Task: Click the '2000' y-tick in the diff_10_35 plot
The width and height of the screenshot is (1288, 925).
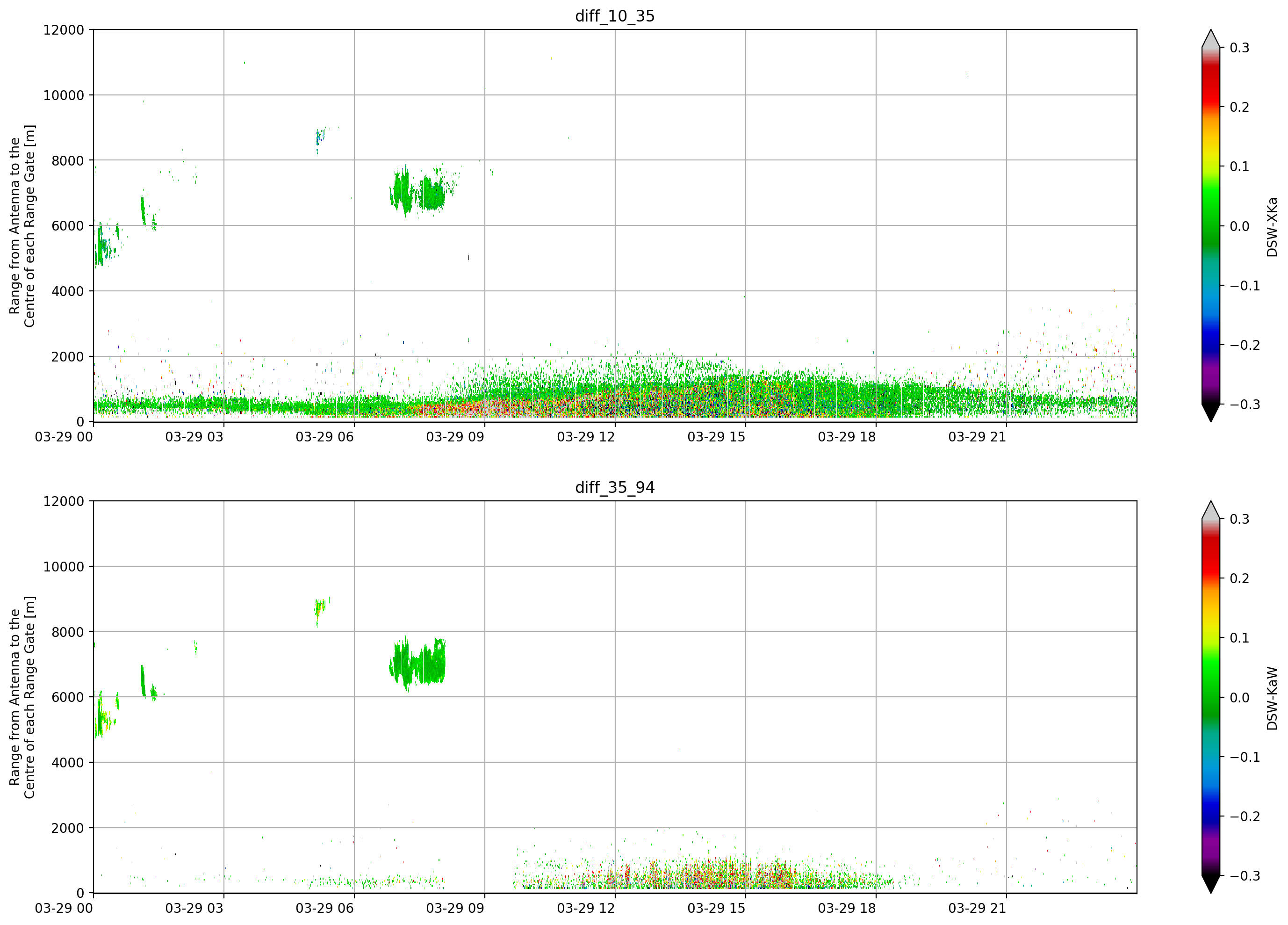Action: [68, 357]
